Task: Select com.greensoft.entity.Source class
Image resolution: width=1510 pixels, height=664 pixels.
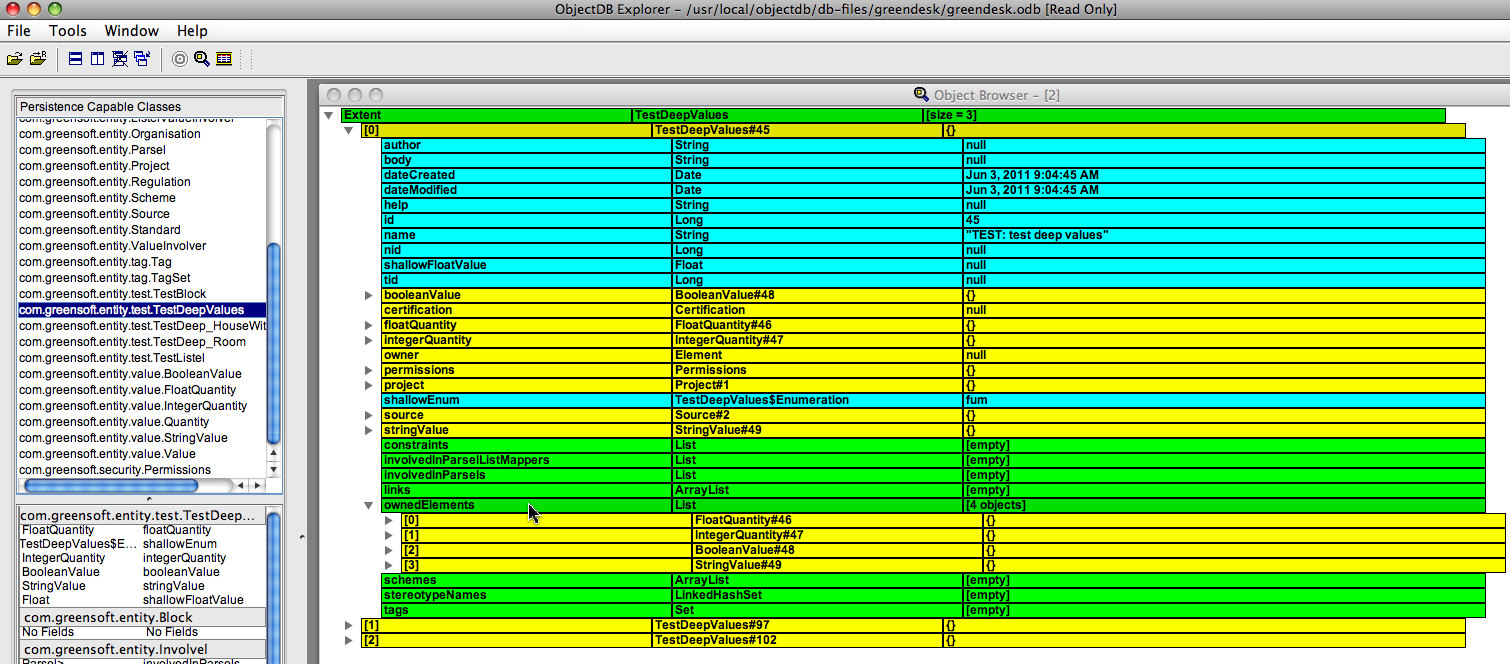Action: click(x=142, y=214)
